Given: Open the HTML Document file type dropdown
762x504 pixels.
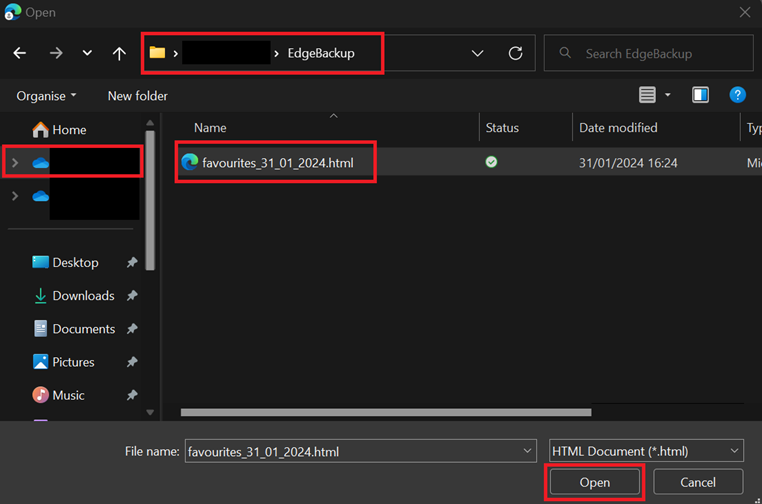Looking at the screenshot, I should click(646, 452).
